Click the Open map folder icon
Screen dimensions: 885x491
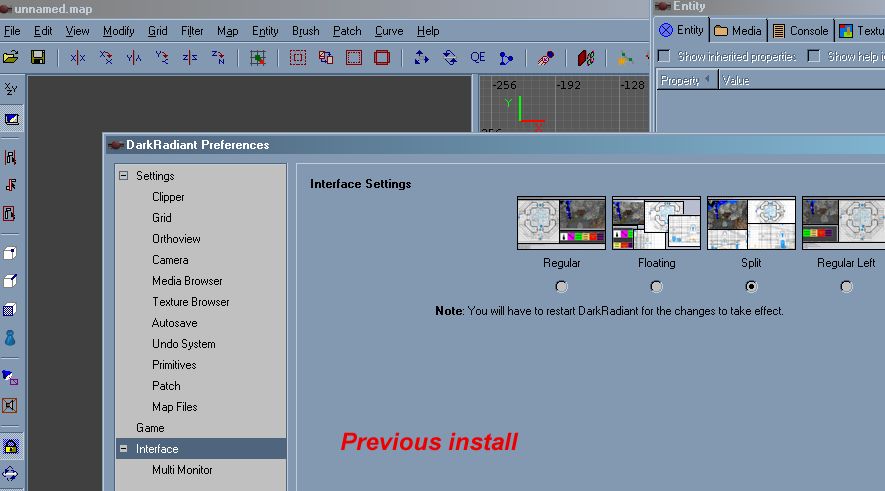[11, 58]
